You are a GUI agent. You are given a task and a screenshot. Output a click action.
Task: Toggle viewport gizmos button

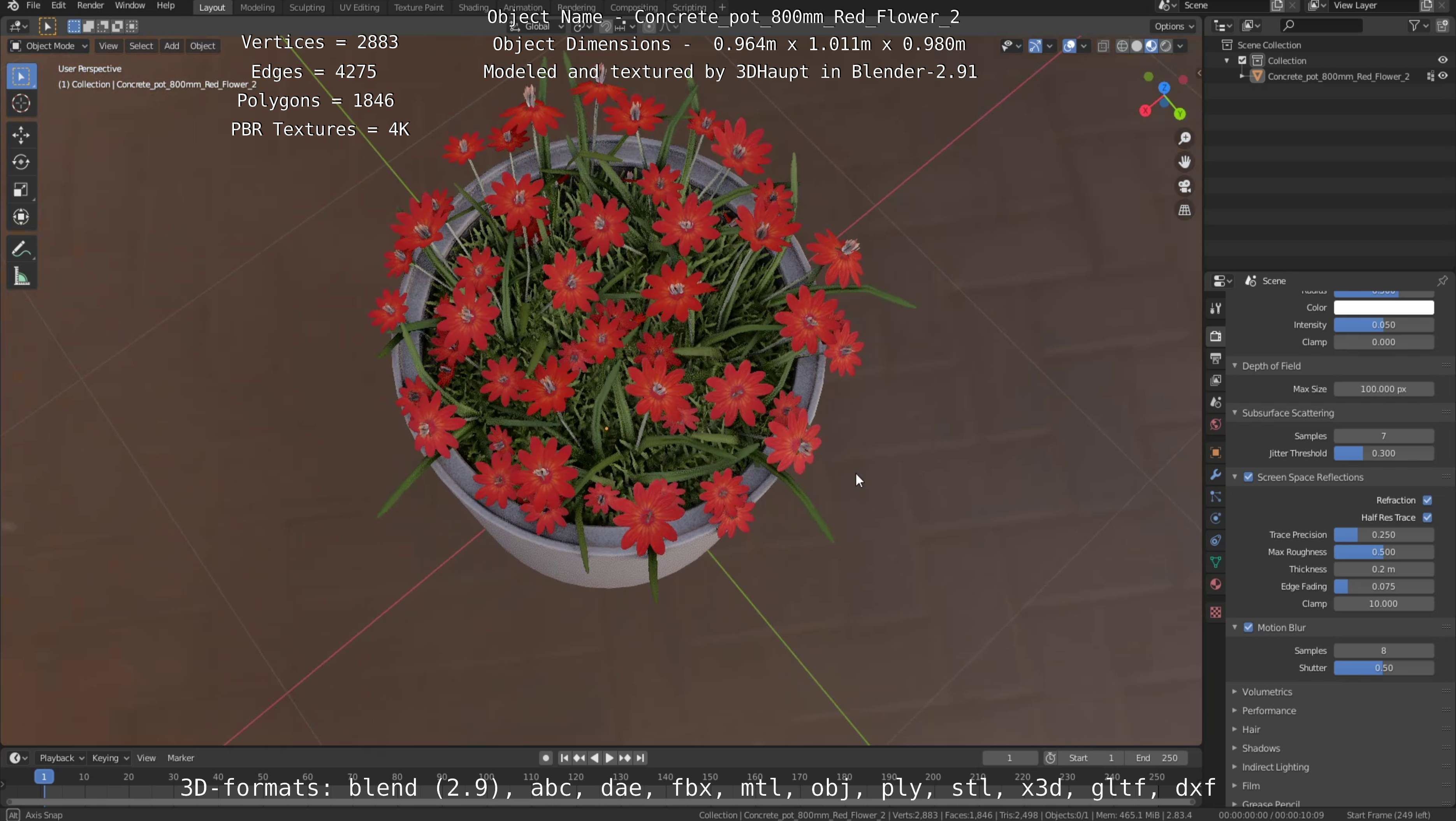coord(1035,46)
